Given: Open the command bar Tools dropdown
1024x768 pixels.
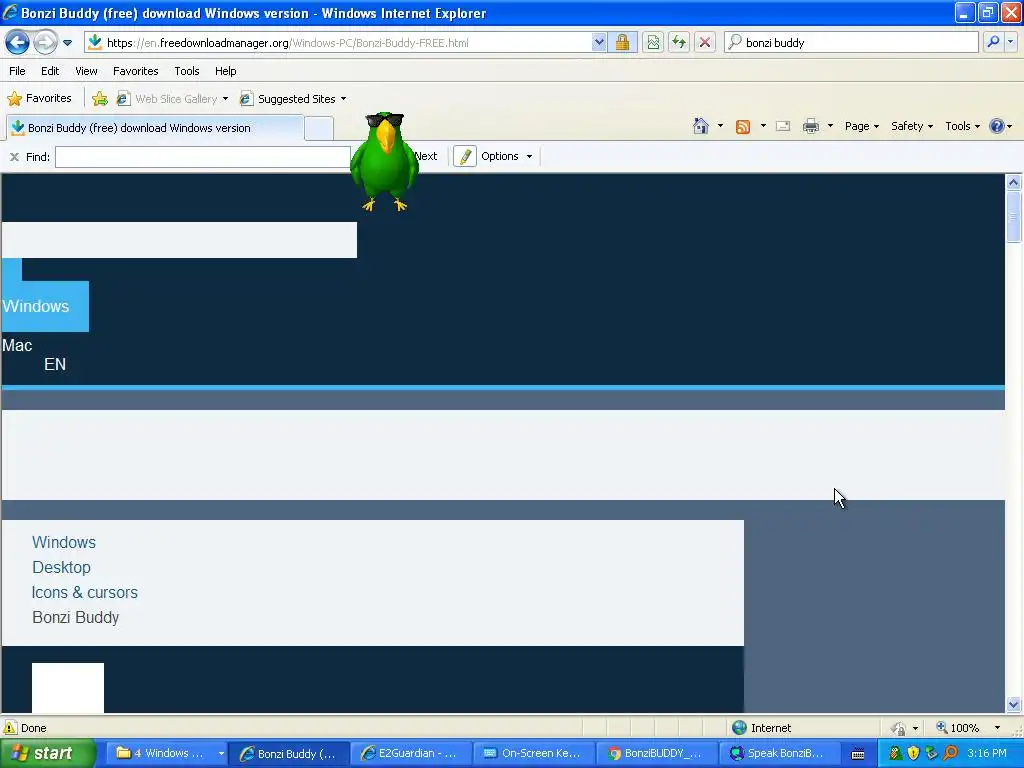Looking at the screenshot, I should [962, 126].
